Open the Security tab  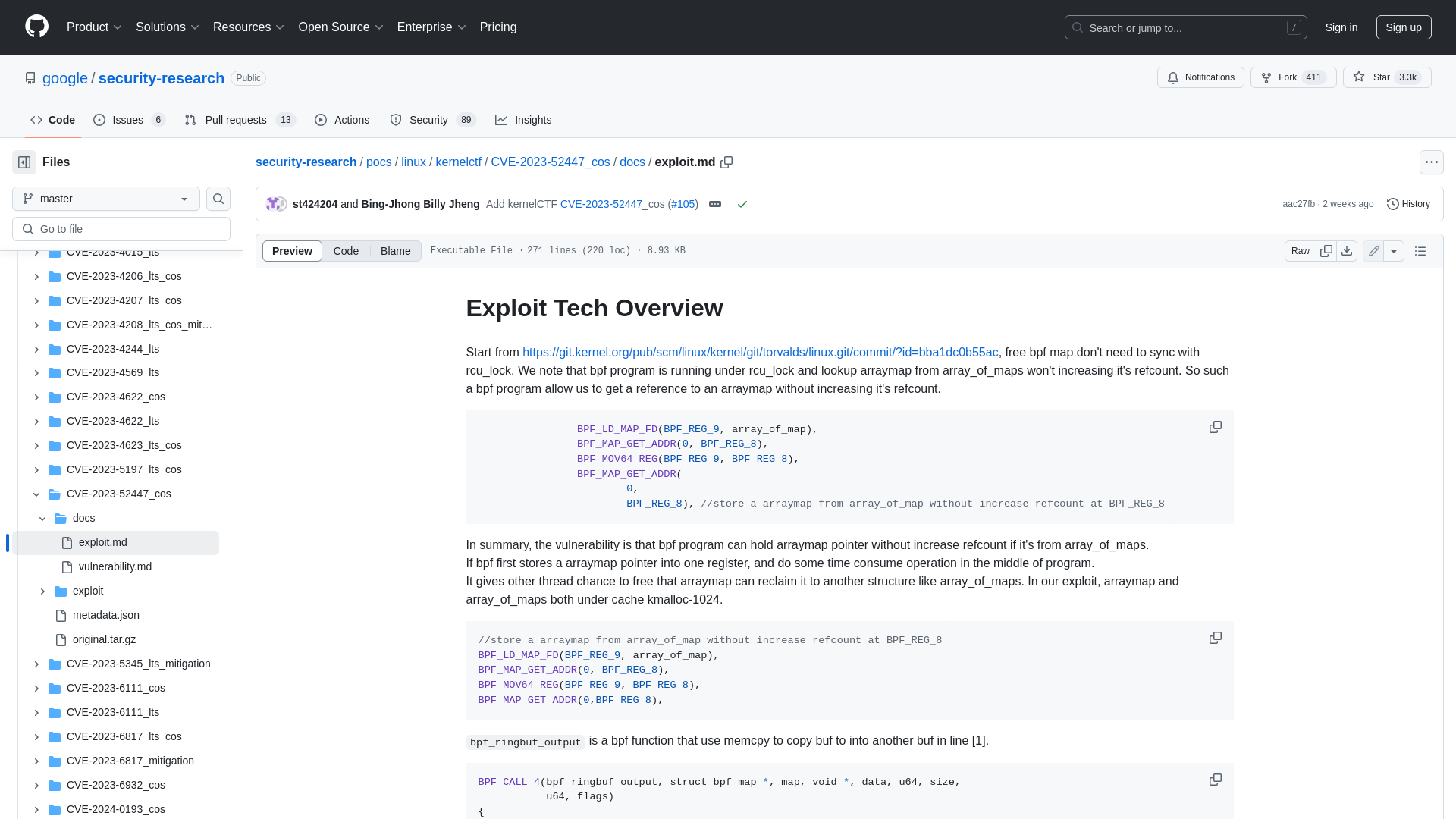point(432,120)
